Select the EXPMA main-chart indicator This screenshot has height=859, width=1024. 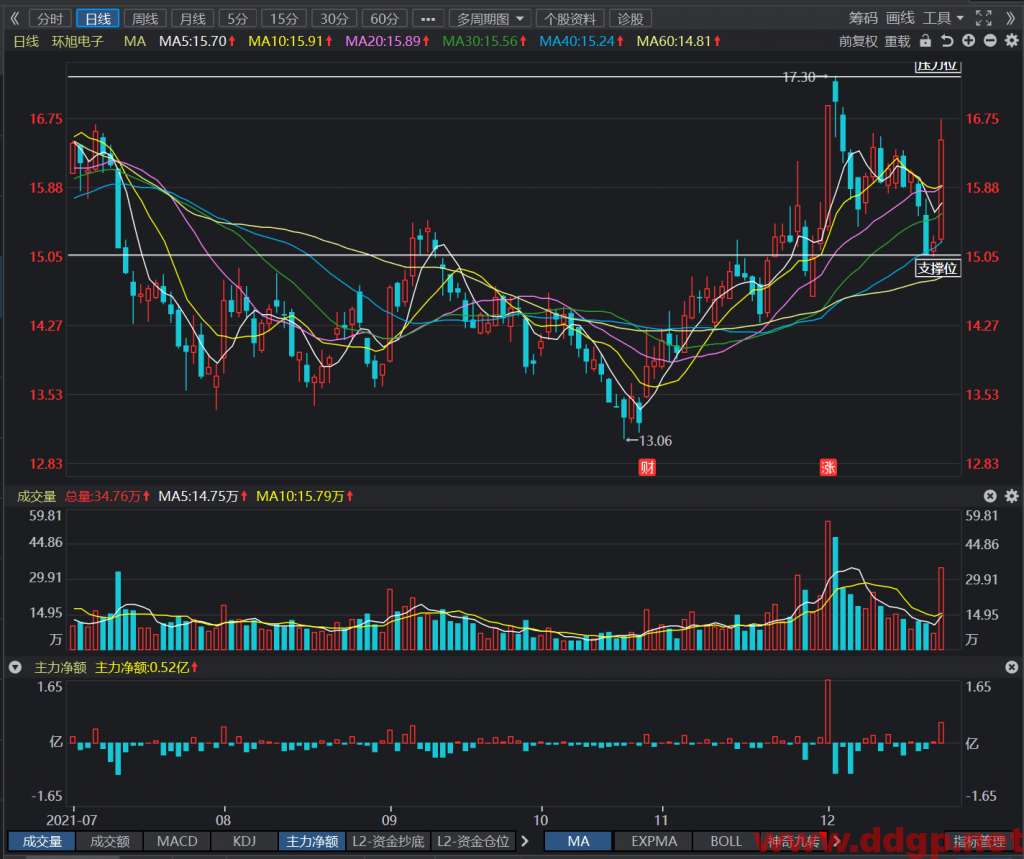pos(654,841)
